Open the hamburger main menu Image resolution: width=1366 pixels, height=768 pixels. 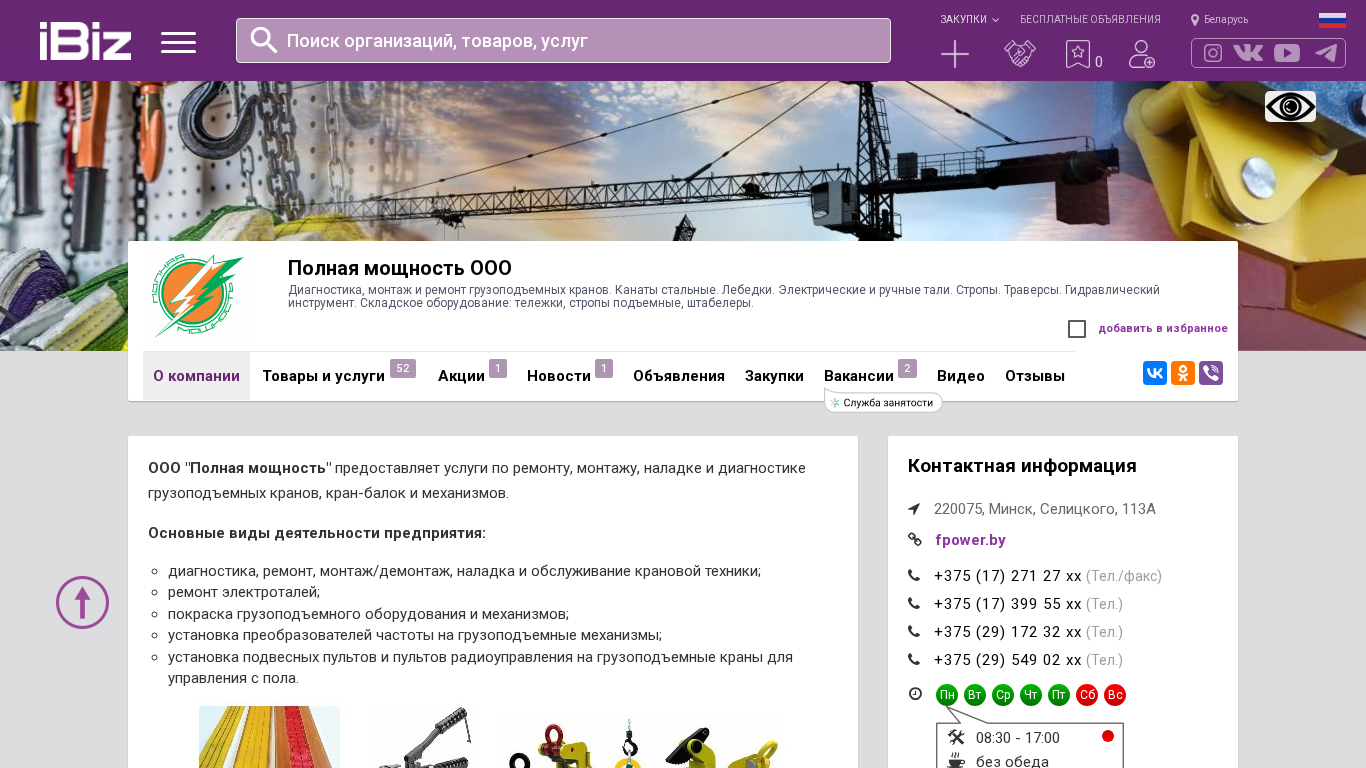(x=178, y=42)
